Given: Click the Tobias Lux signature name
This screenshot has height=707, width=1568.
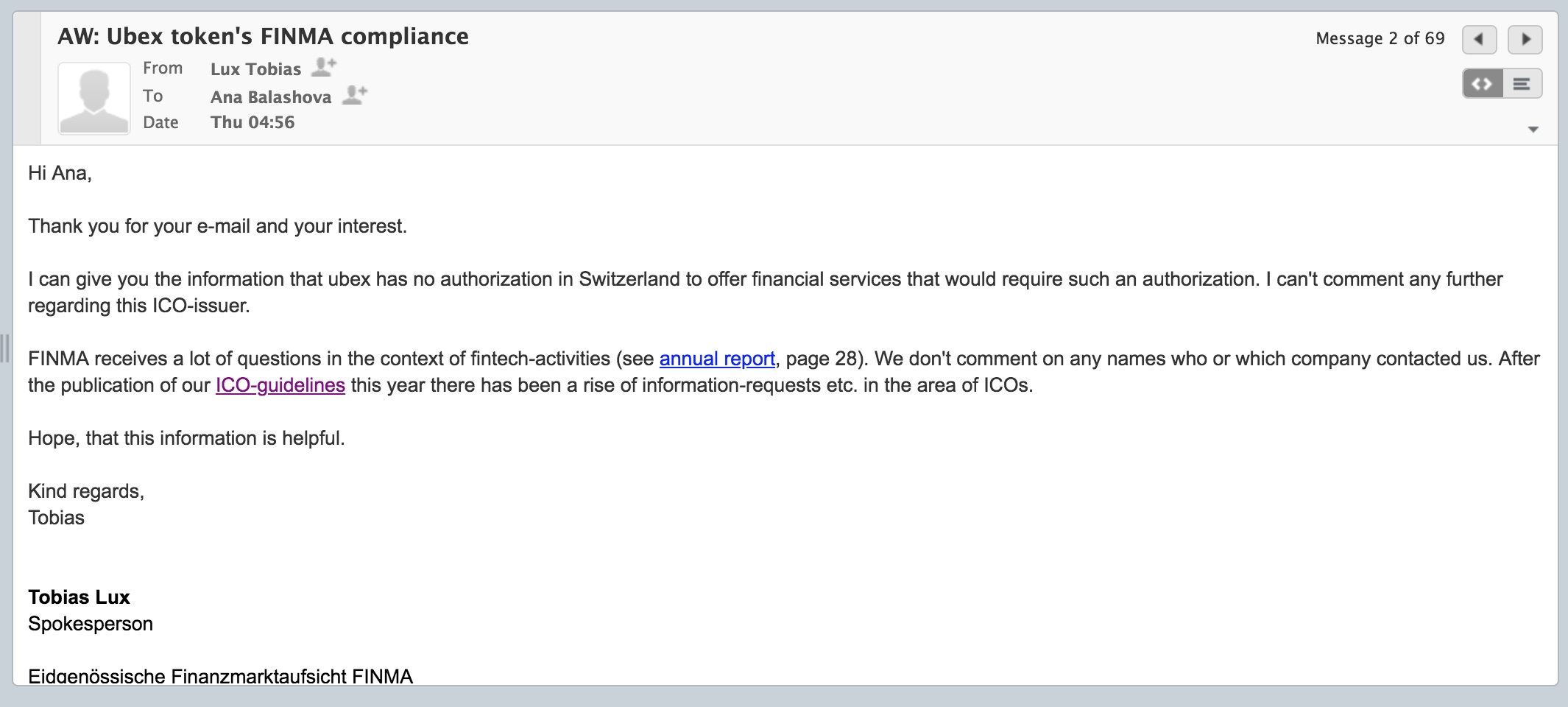Looking at the screenshot, I should pos(79,597).
